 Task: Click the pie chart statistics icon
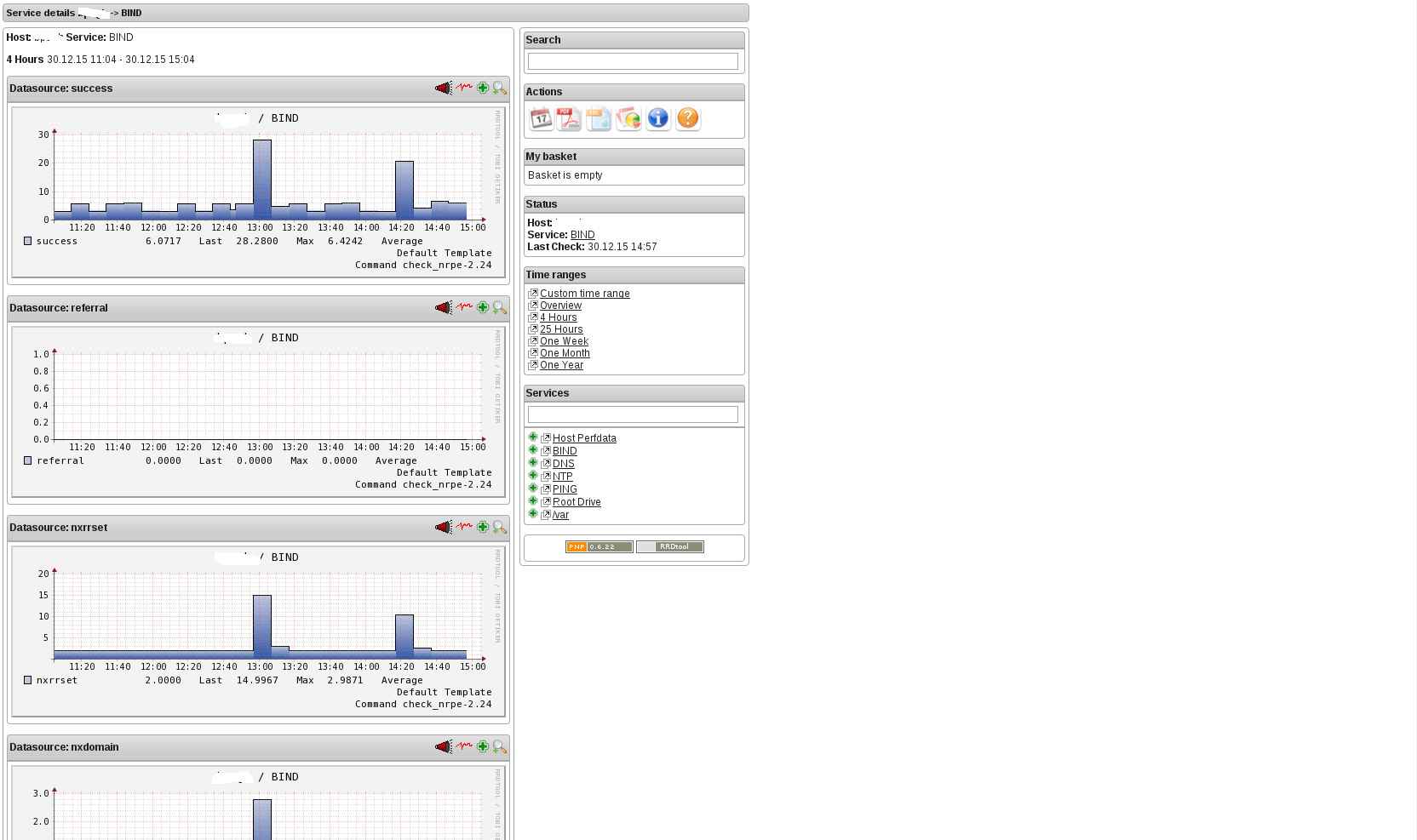pos(628,119)
